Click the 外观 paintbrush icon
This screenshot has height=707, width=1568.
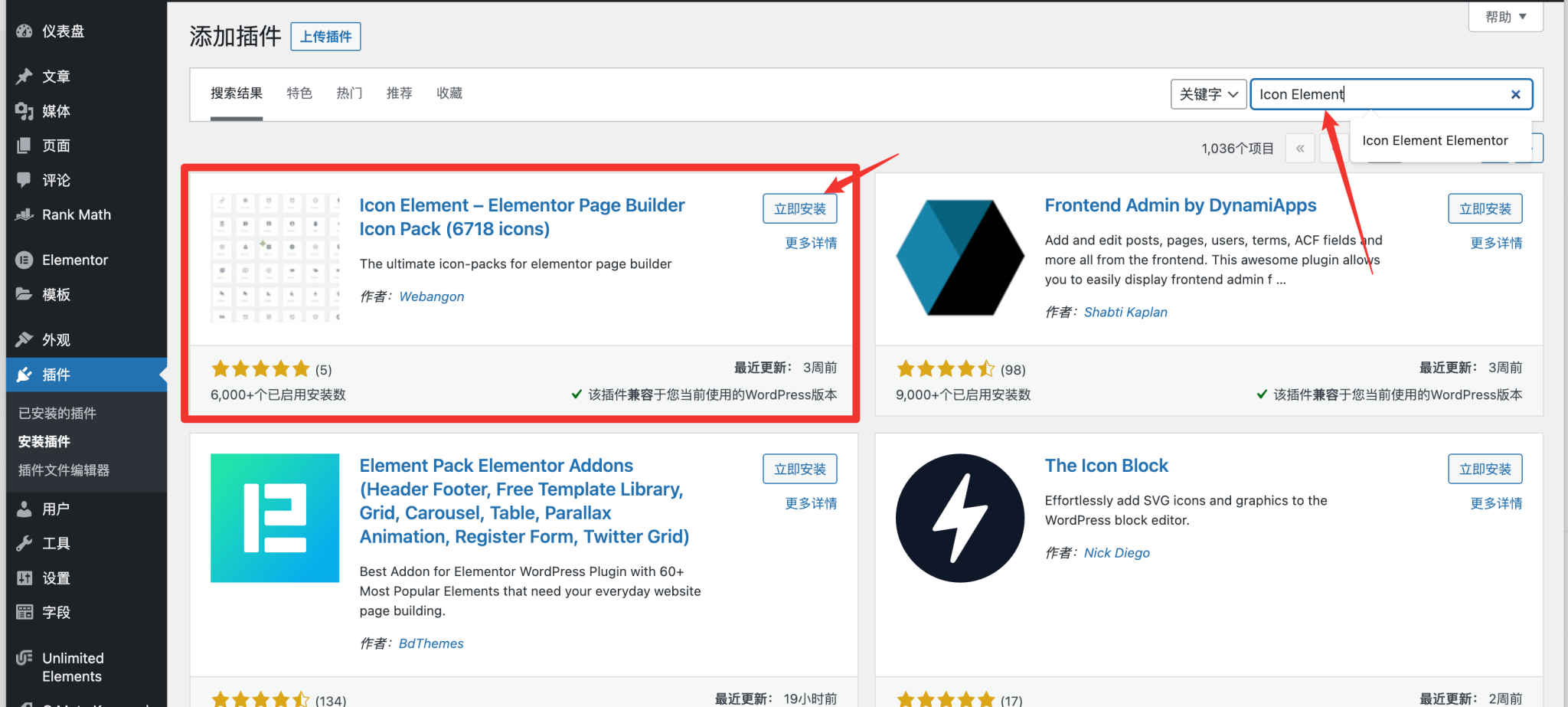pyautogui.click(x=24, y=339)
